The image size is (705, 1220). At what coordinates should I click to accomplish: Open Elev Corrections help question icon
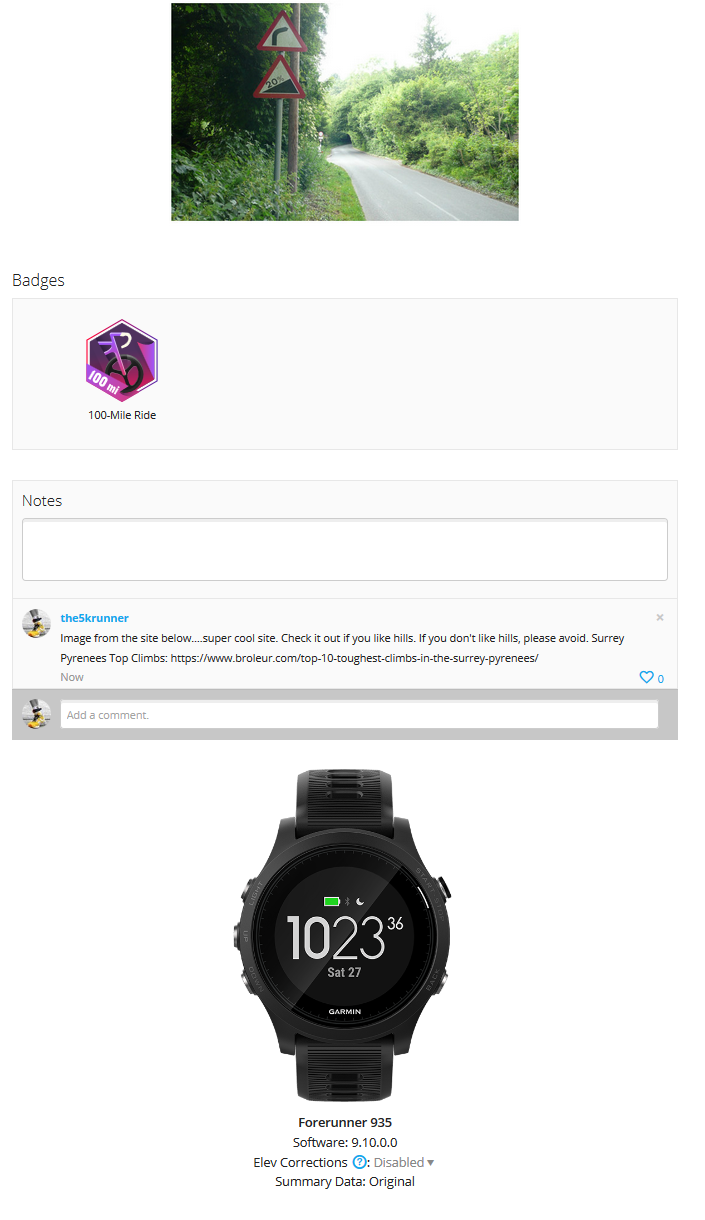[359, 1162]
